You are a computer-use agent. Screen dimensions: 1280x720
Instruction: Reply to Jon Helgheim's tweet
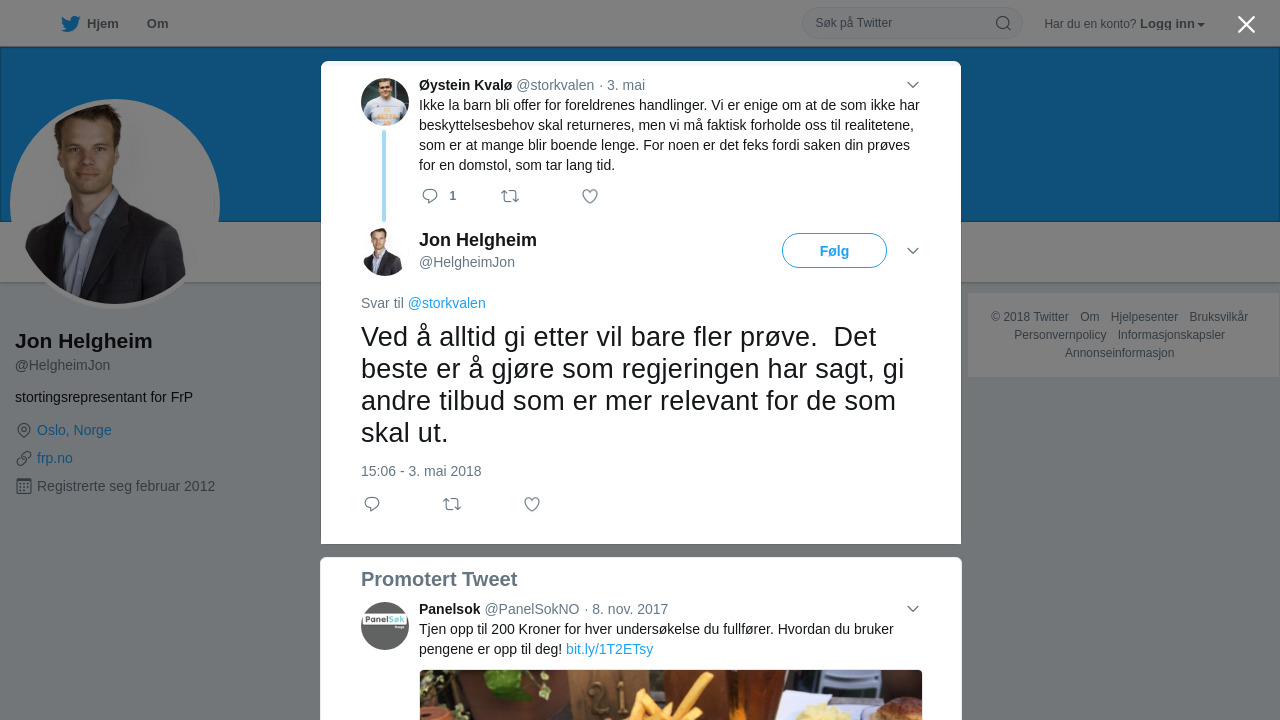click(372, 504)
